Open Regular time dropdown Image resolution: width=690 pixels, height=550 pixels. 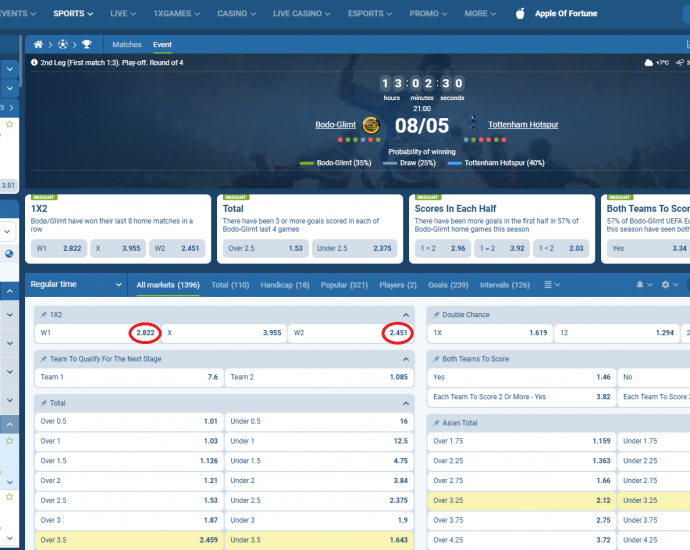click(76, 284)
